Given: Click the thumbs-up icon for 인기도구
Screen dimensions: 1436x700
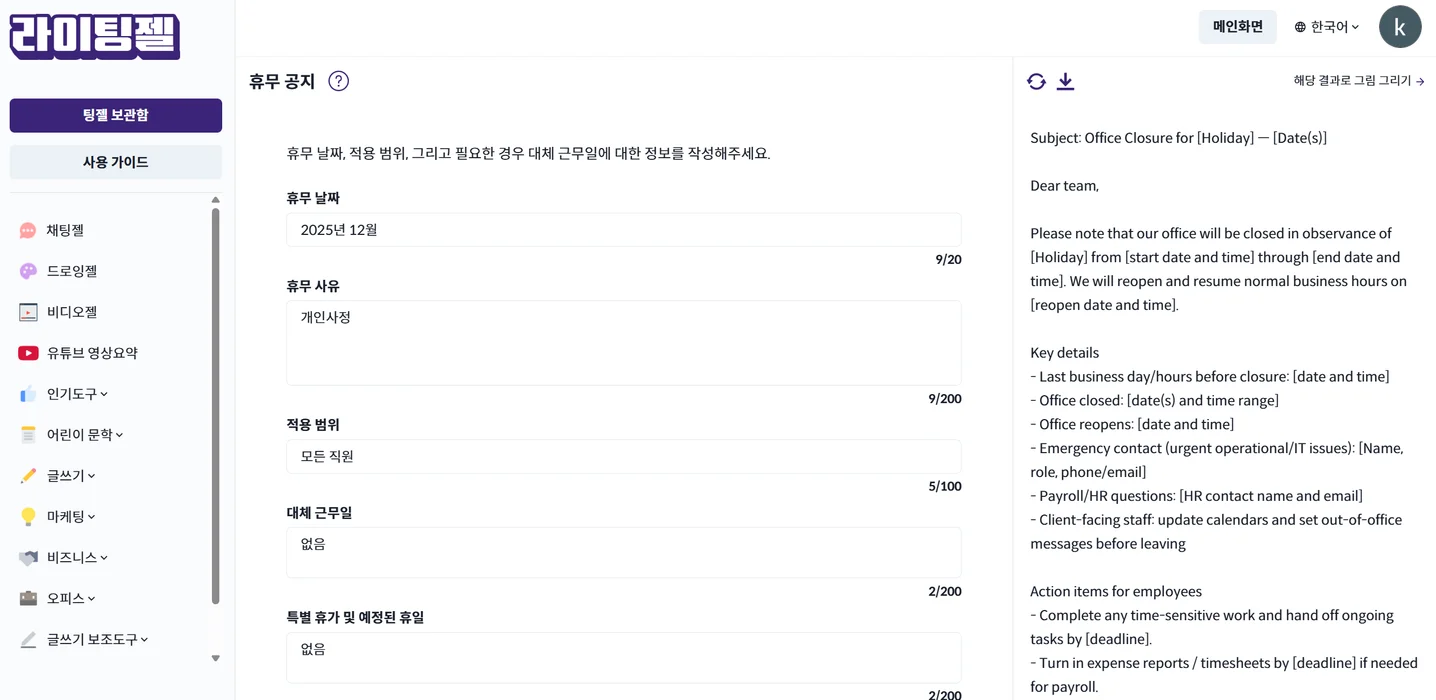Looking at the screenshot, I should pyautogui.click(x=28, y=394).
